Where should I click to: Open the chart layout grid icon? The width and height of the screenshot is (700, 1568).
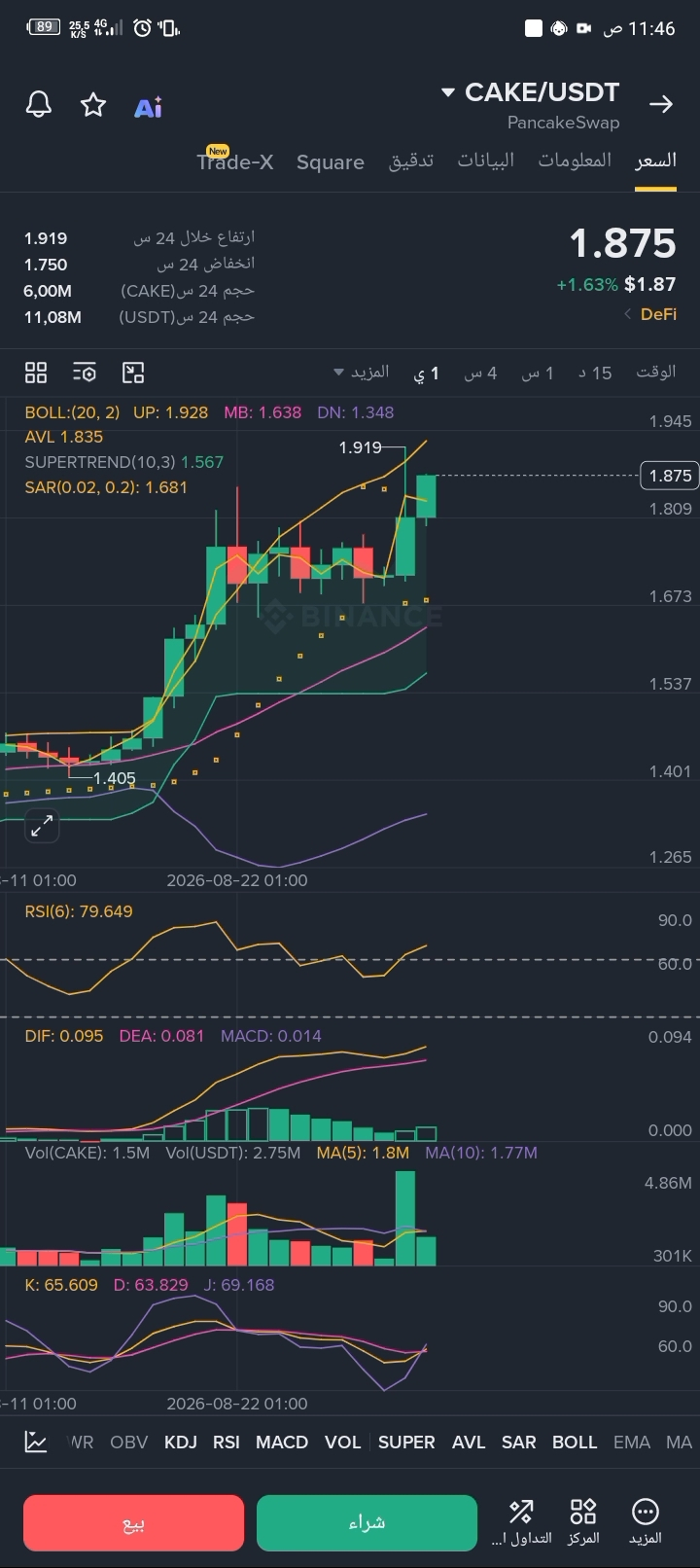(36, 373)
